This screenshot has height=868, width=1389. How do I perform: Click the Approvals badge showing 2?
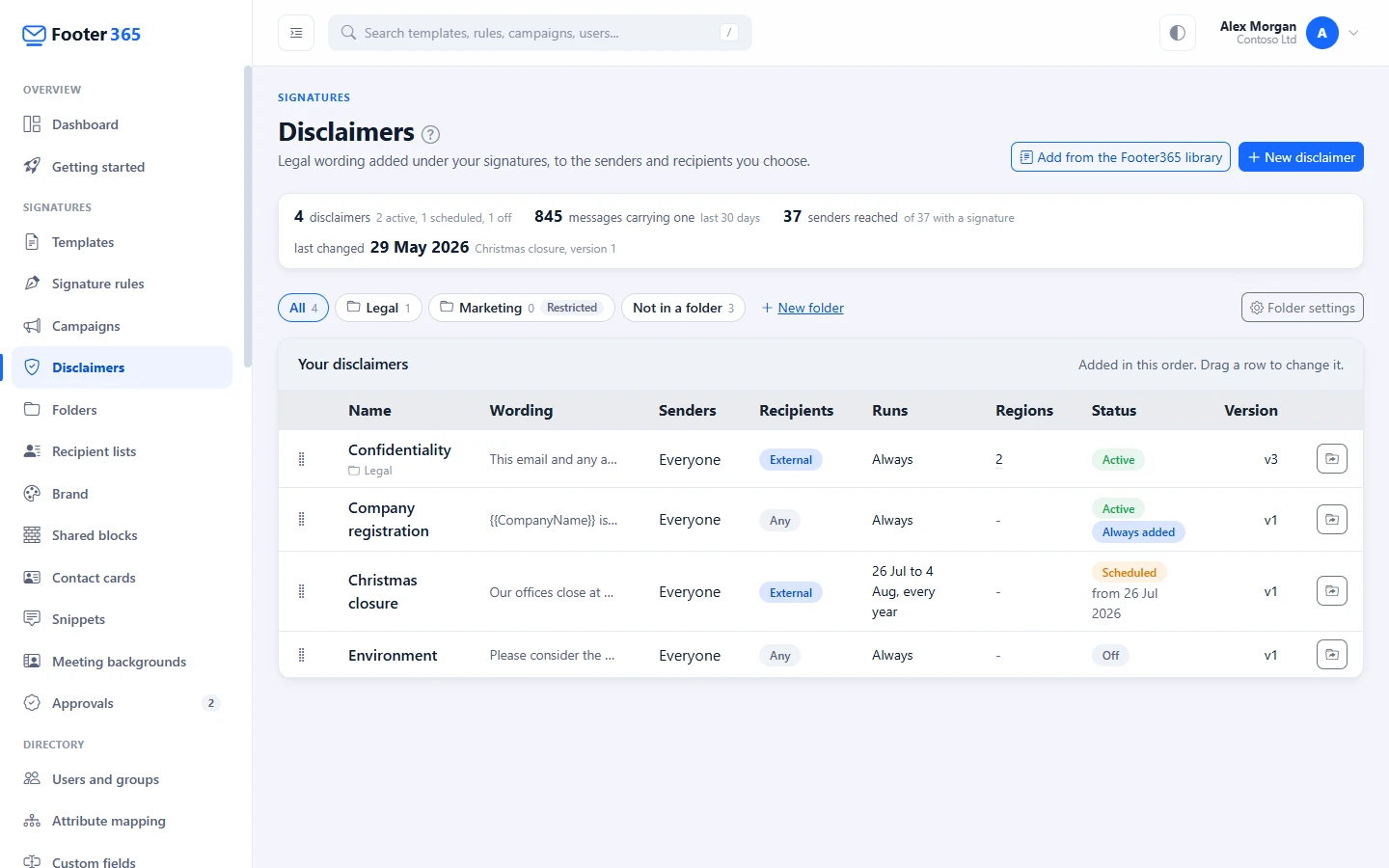pos(211,703)
